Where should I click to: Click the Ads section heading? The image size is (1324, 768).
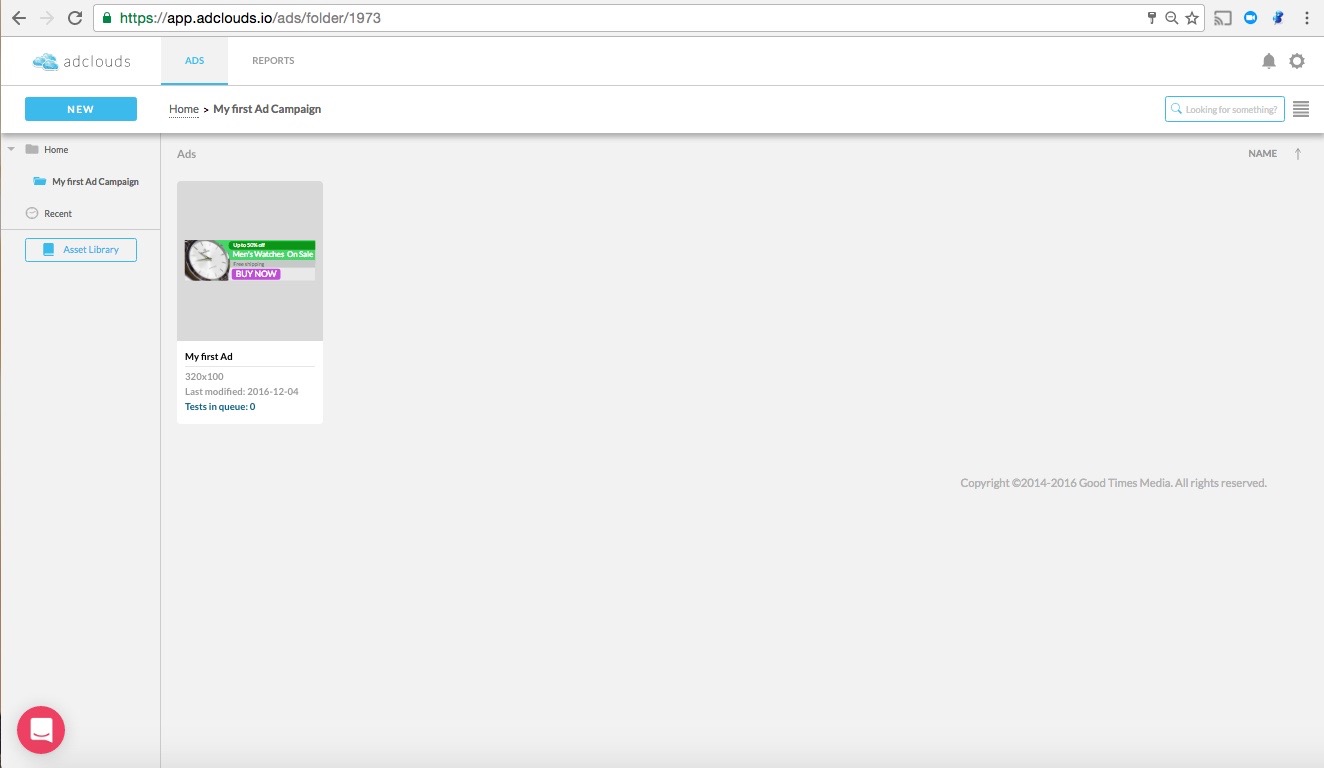point(187,154)
